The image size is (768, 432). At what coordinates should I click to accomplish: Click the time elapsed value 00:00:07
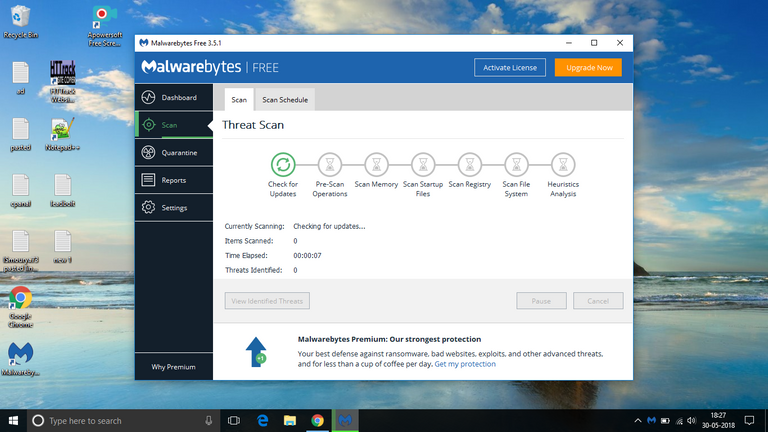click(307, 256)
